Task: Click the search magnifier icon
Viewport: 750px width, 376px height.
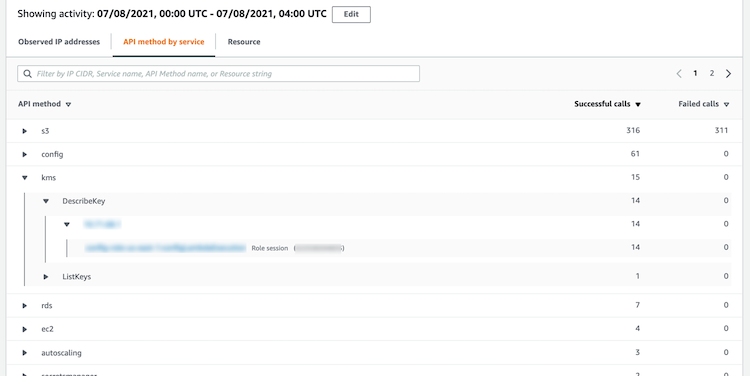Action: (27, 74)
